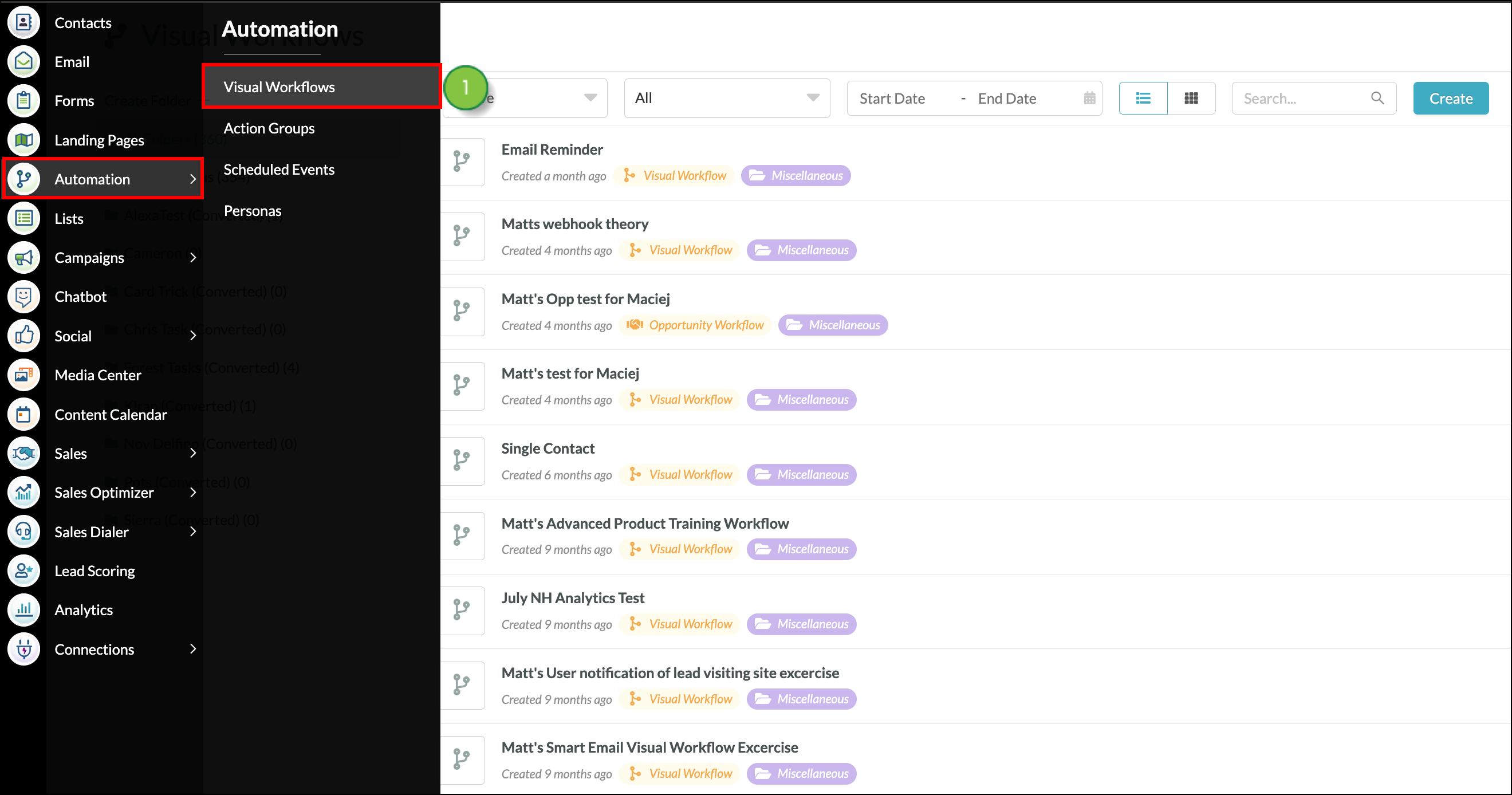
Task: Click the Media Center icon
Action: point(23,375)
